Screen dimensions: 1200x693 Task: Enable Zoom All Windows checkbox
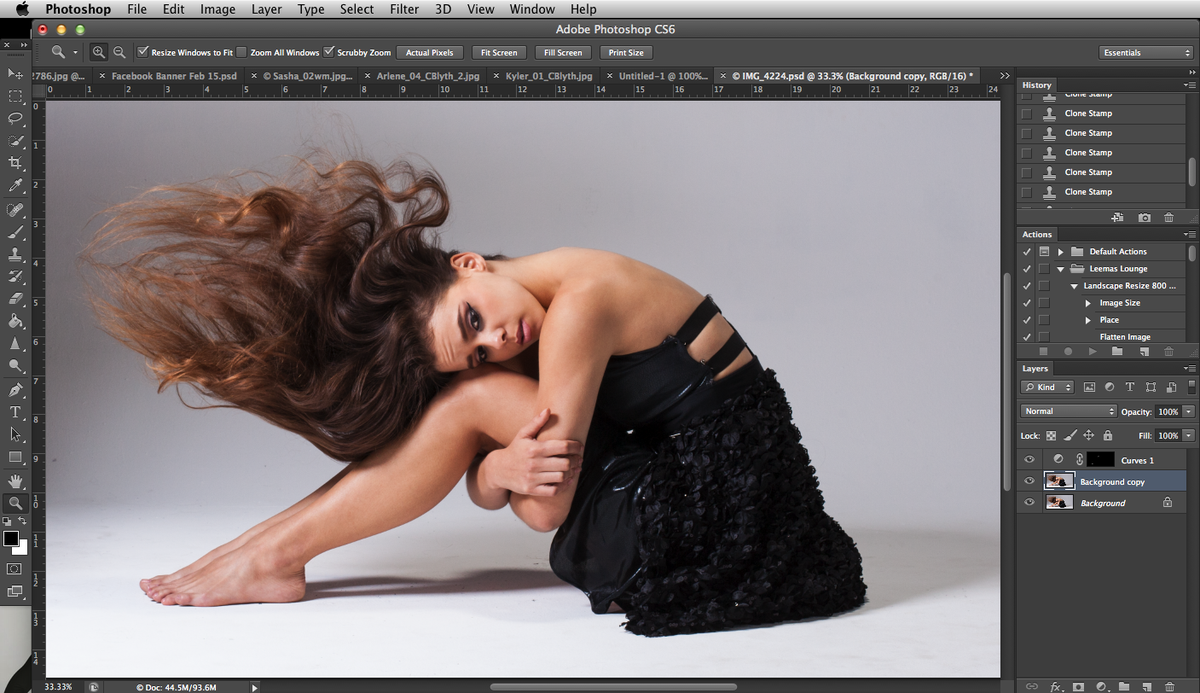tap(241, 52)
